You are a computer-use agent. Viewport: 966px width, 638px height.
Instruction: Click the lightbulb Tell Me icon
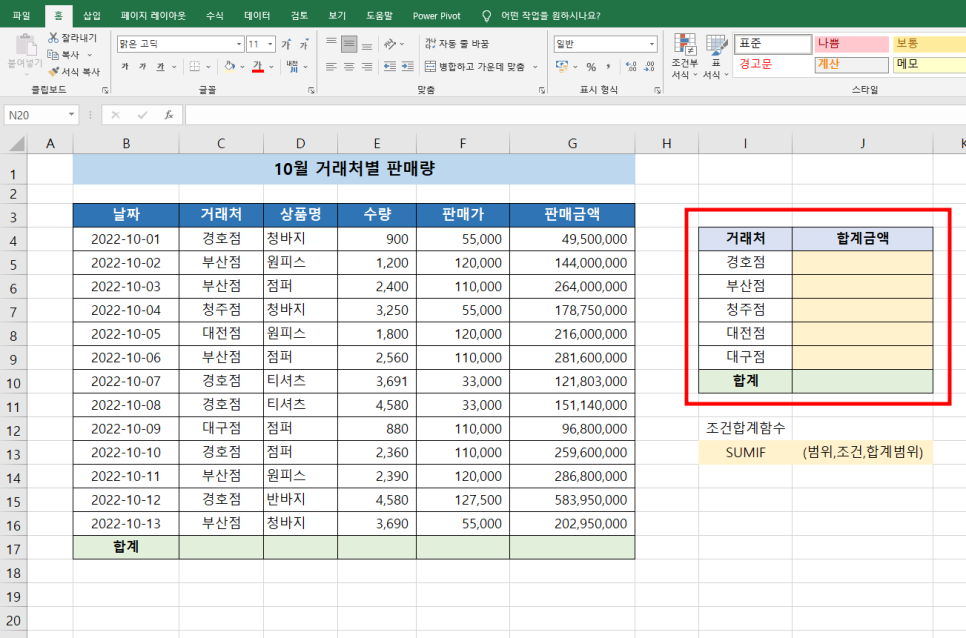(x=487, y=15)
